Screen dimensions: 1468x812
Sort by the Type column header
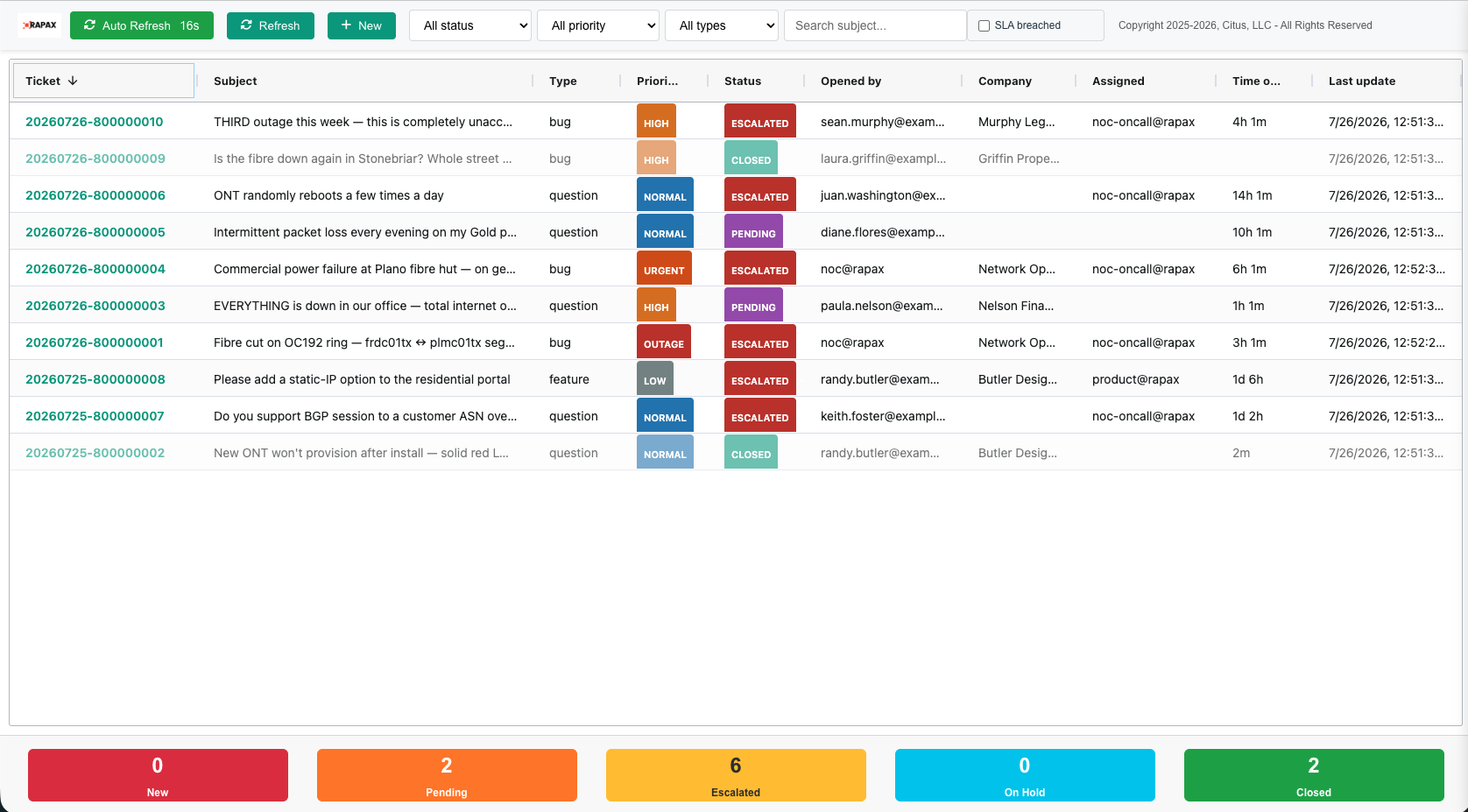563,81
